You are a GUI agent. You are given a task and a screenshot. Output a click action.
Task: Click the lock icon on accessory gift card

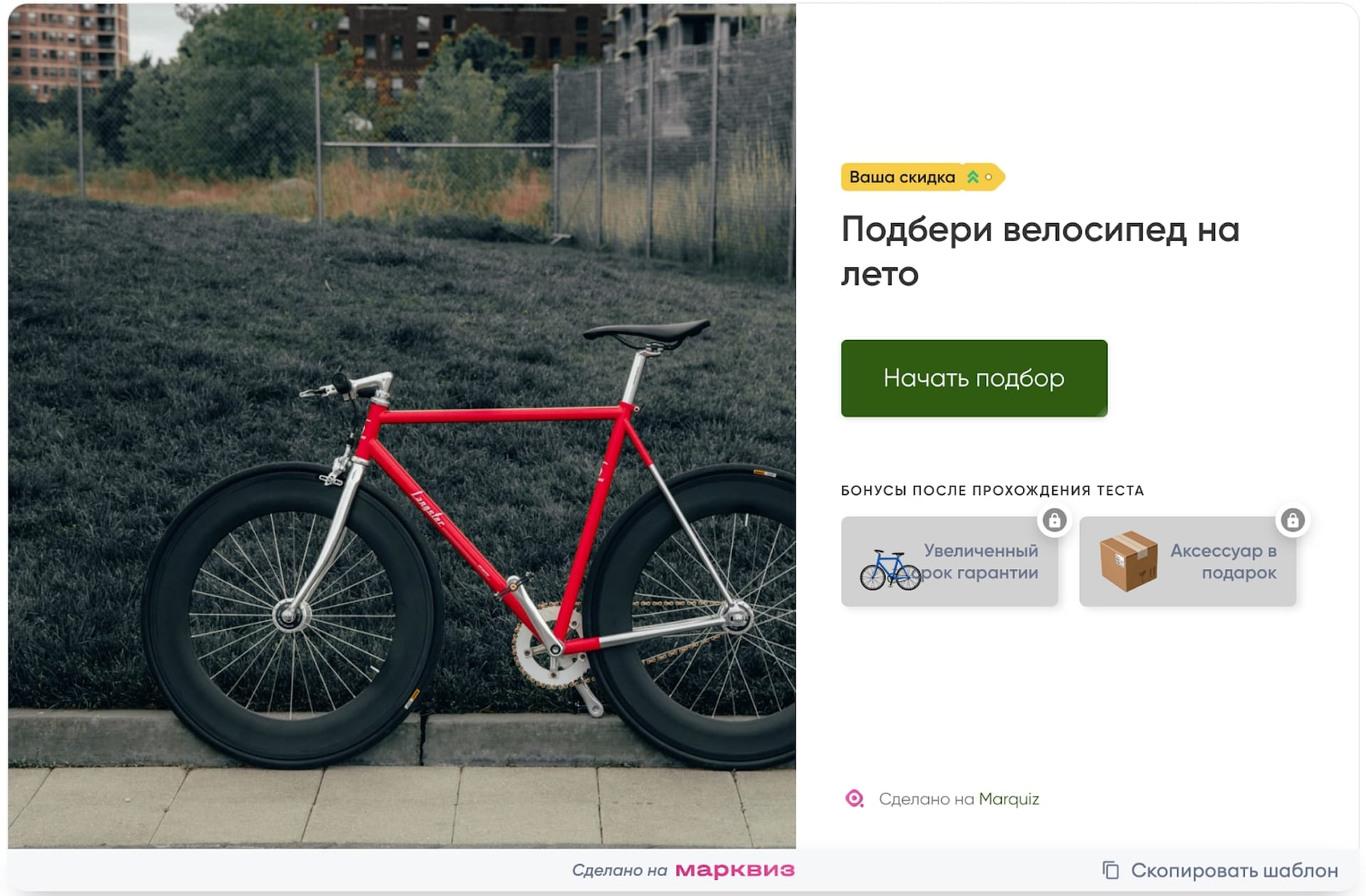[x=1293, y=521]
